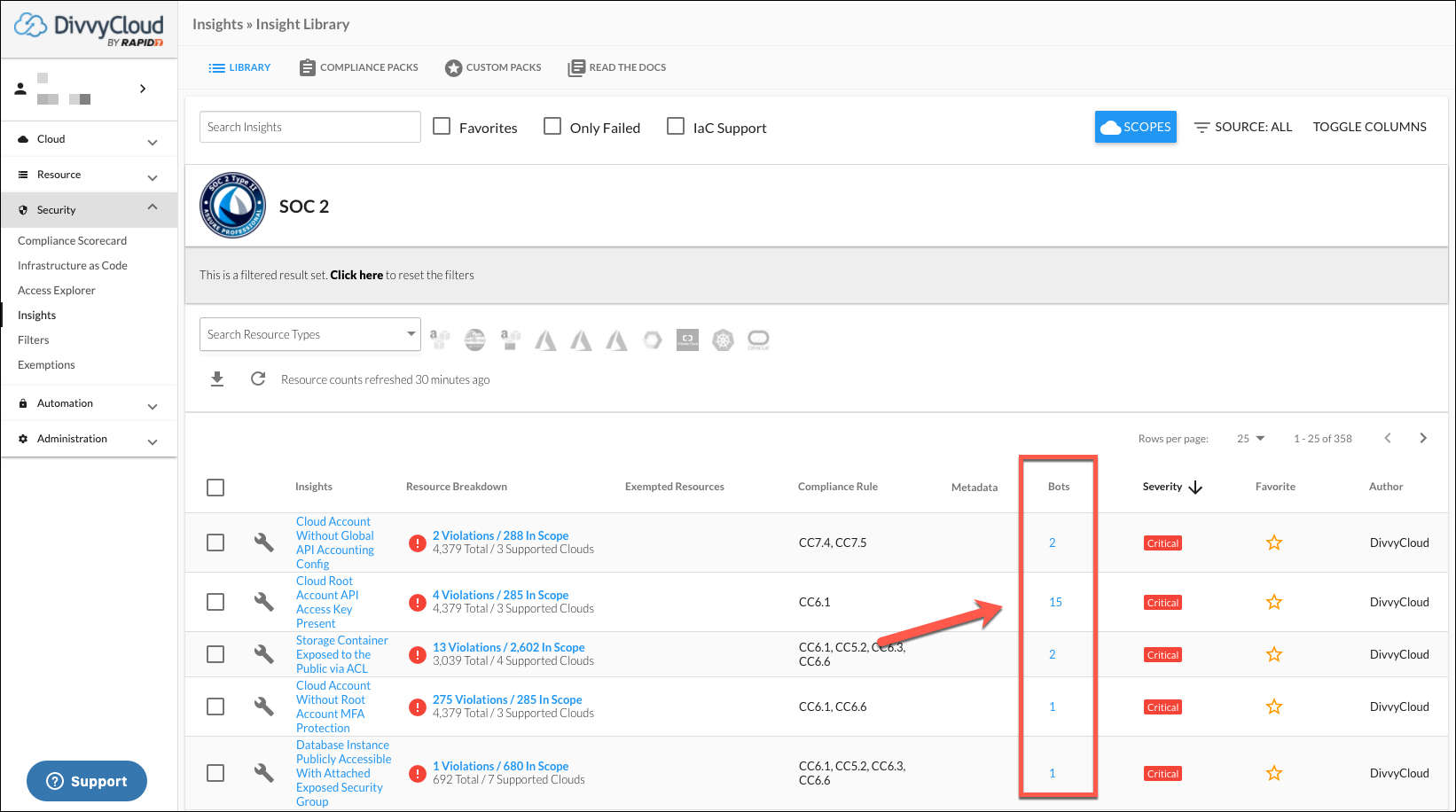1456x812 pixels.
Task: Navigate to Exemptions in sidebar
Action: click(46, 364)
